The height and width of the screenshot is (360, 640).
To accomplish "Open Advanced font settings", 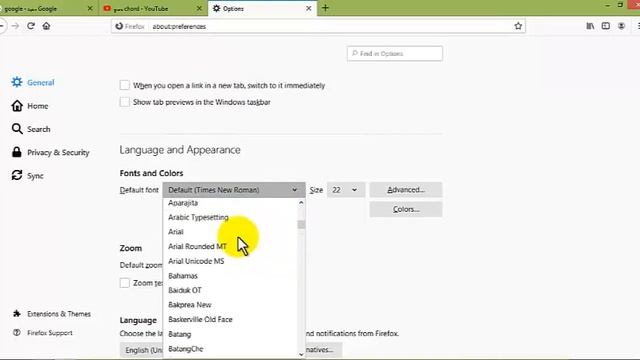I will pos(406,190).
